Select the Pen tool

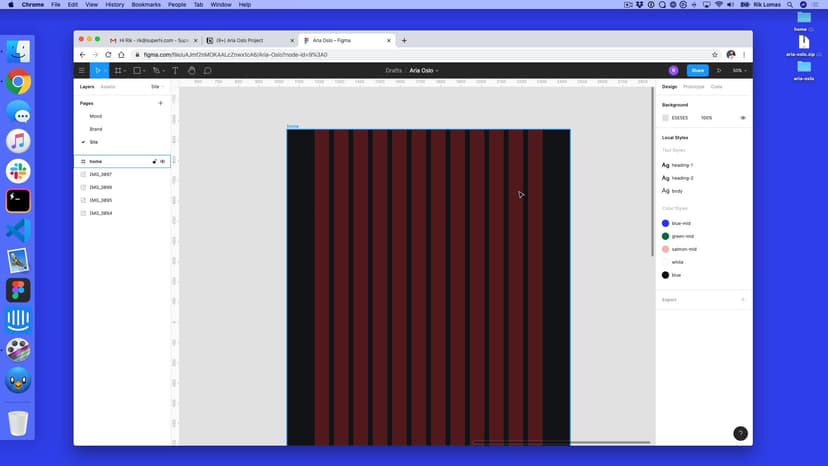(156, 71)
